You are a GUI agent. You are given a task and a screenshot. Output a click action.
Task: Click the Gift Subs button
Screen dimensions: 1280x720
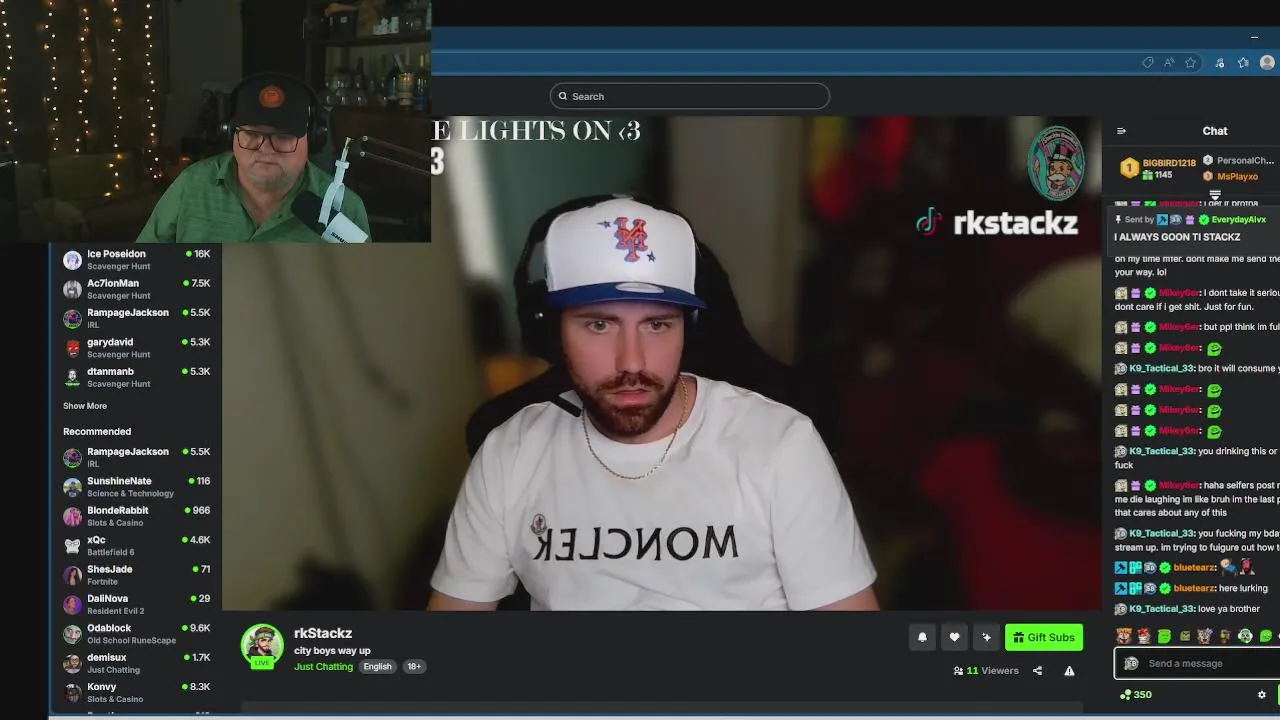click(x=1043, y=637)
